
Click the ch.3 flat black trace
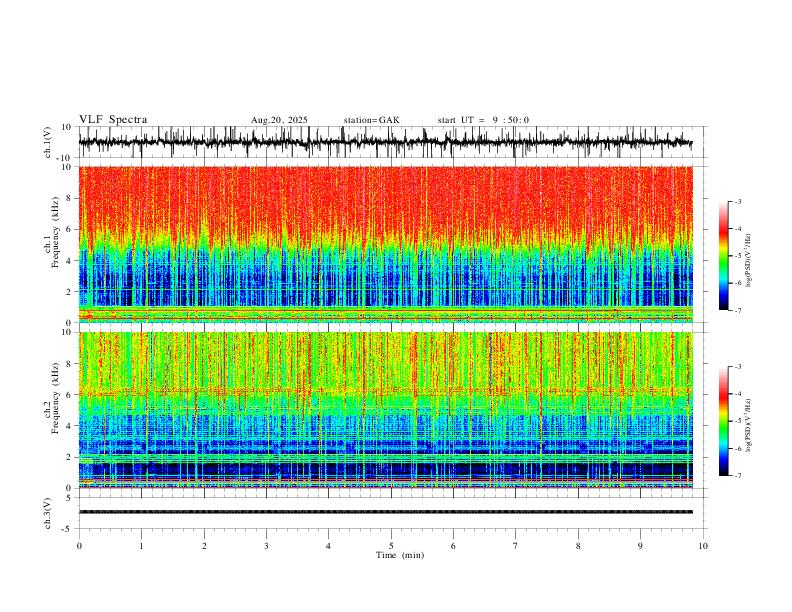(385, 512)
